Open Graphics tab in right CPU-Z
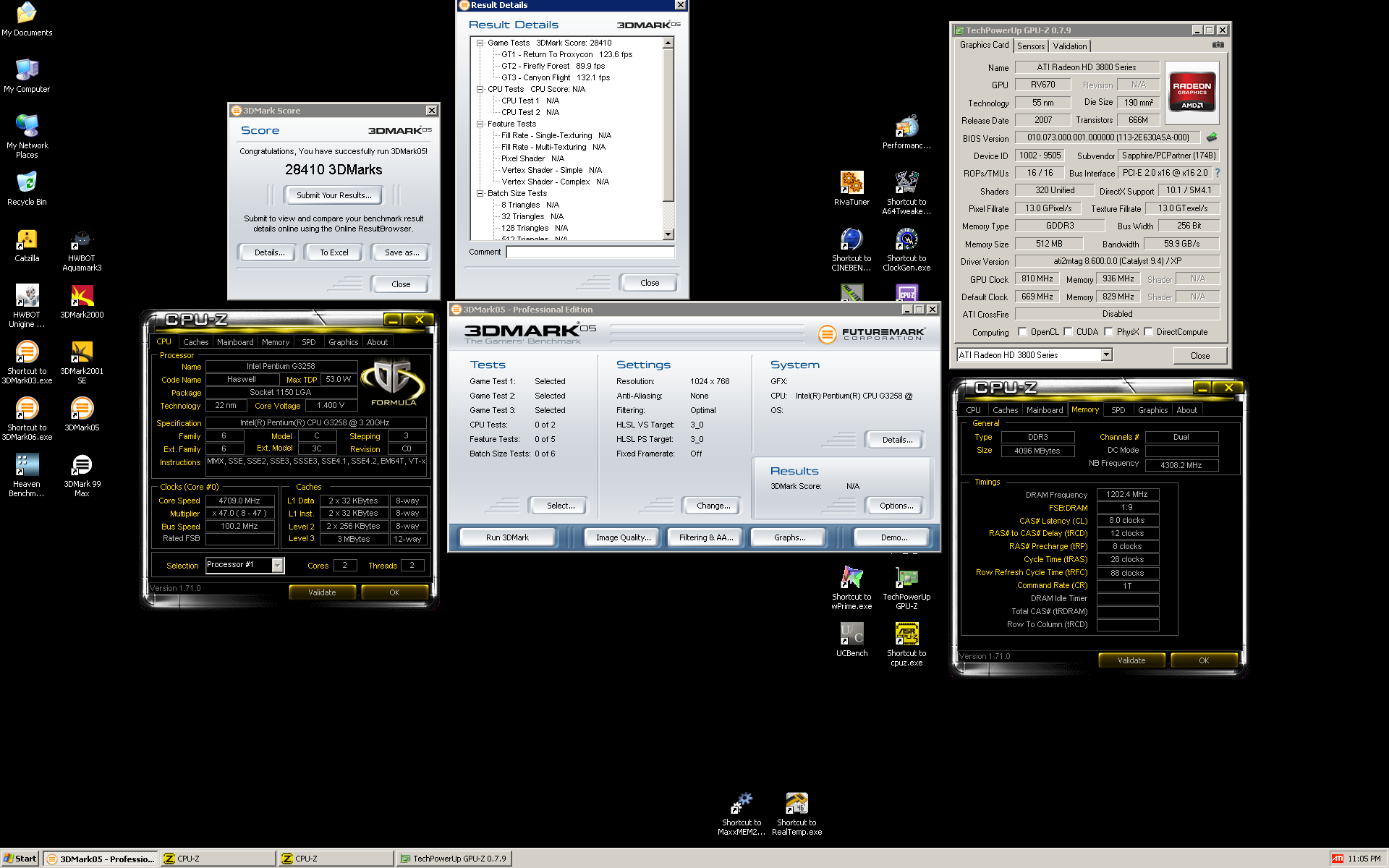Viewport: 1389px width, 868px height. (1152, 410)
